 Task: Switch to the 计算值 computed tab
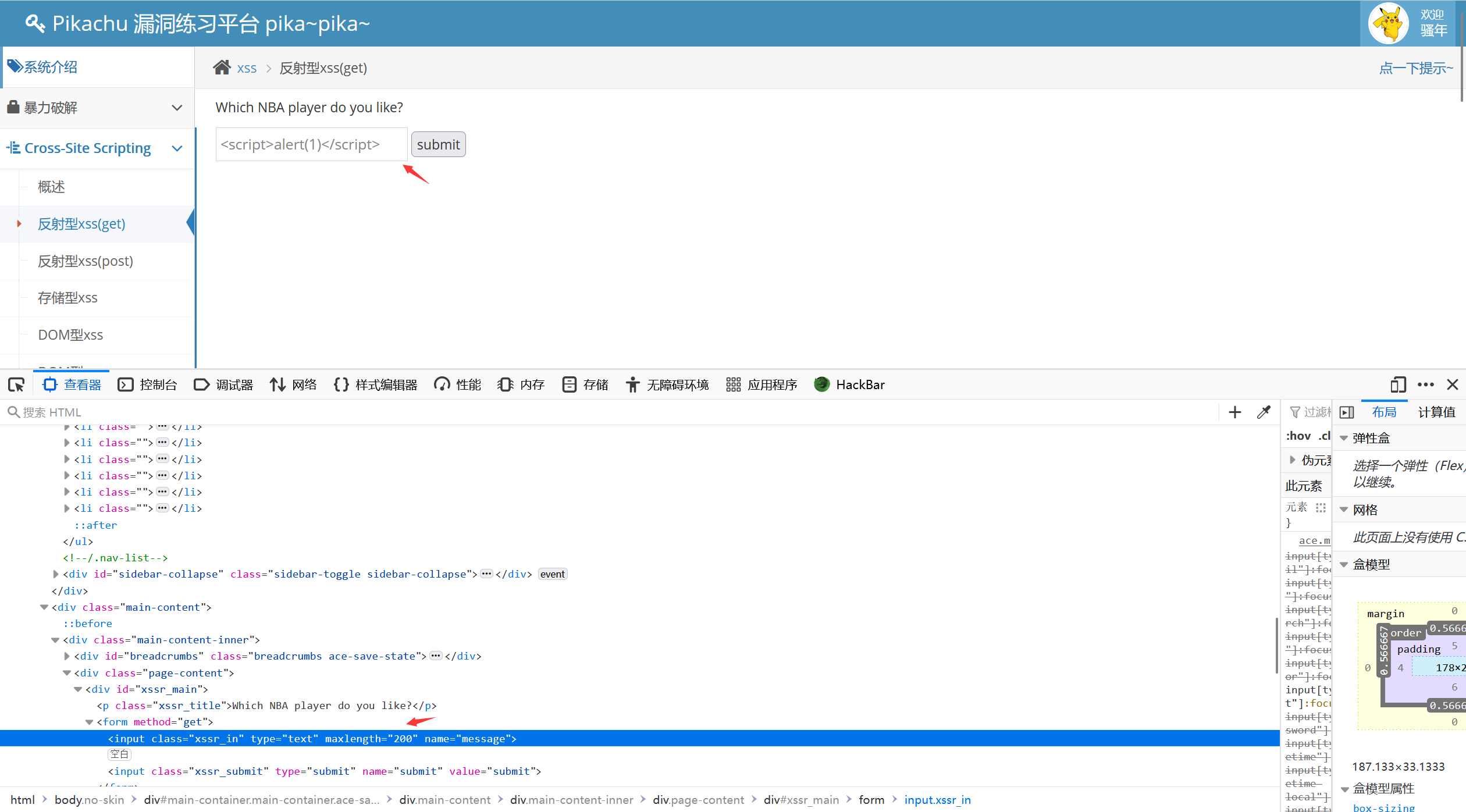[x=1436, y=412]
